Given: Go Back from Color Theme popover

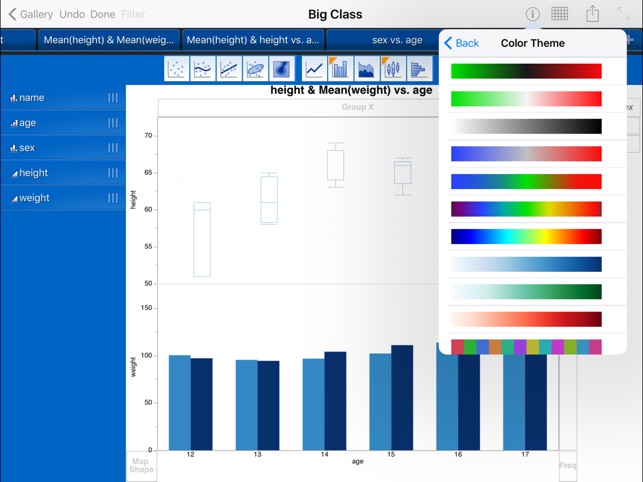Looking at the screenshot, I should coord(462,43).
